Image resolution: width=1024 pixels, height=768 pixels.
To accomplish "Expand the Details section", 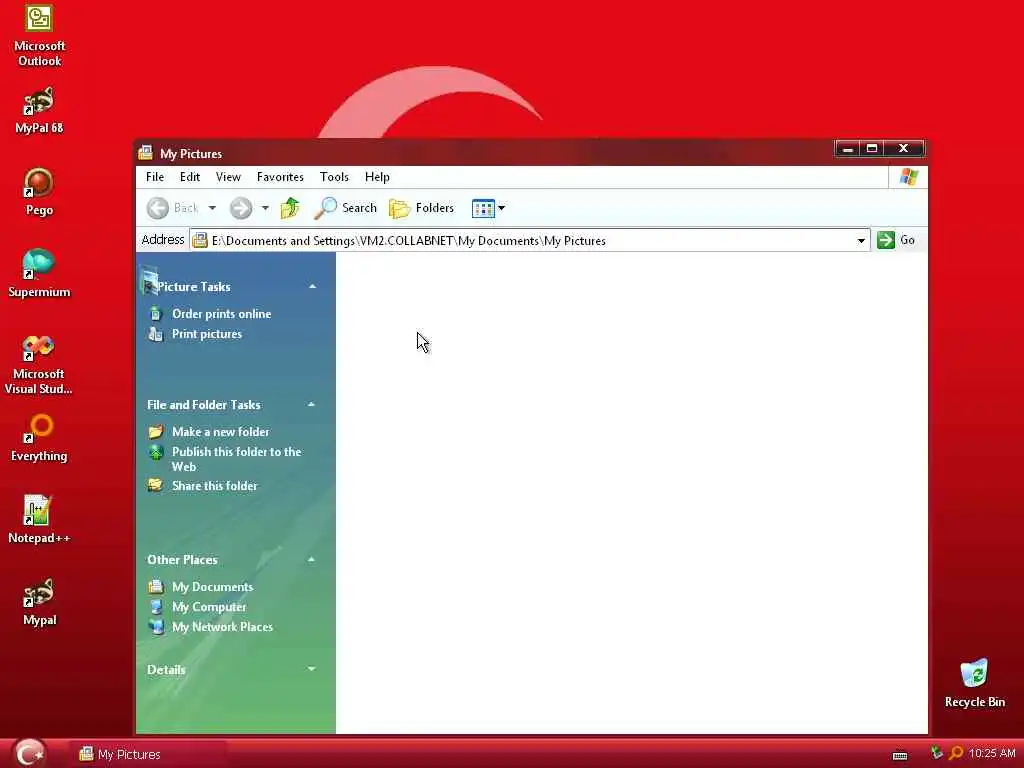I will pyautogui.click(x=312, y=669).
